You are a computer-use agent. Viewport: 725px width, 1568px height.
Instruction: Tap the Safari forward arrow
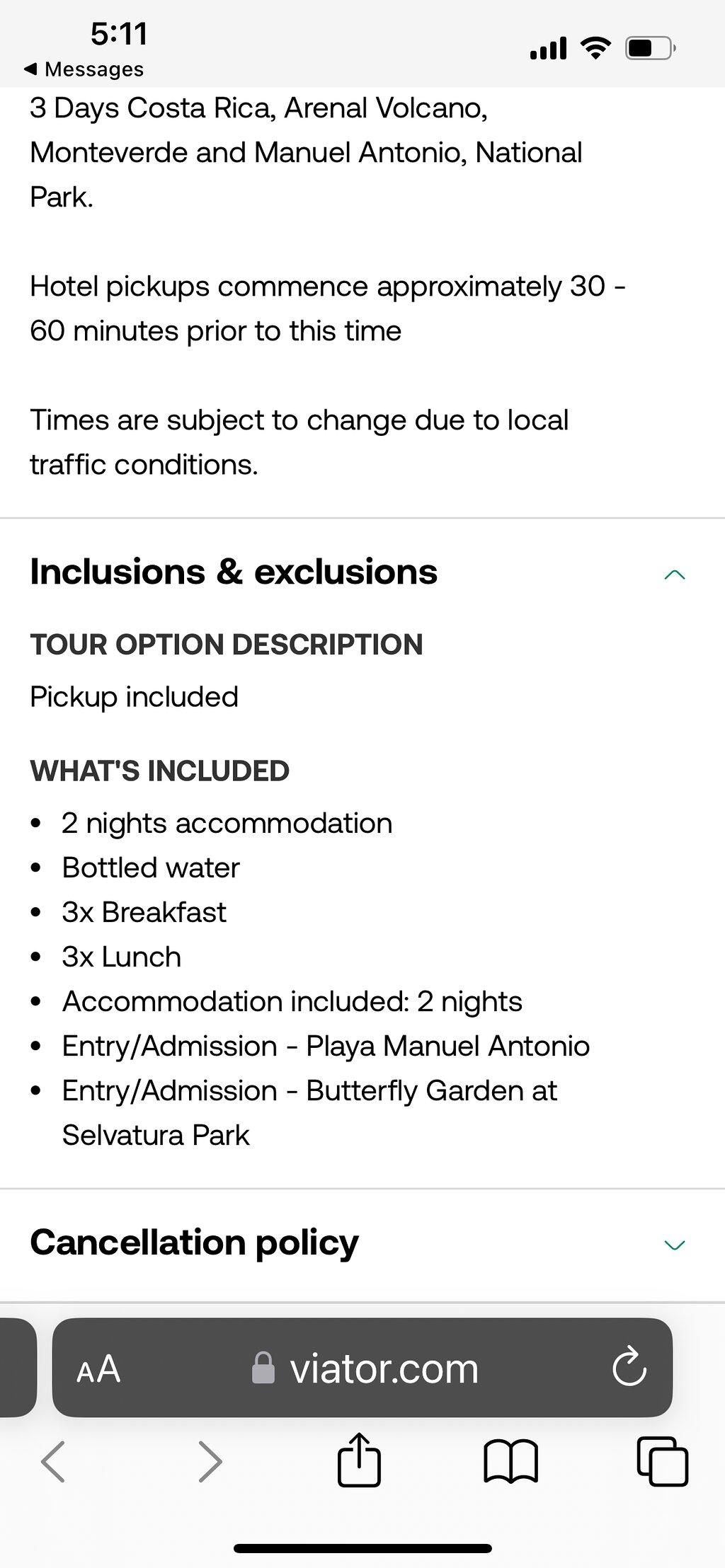[210, 1461]
